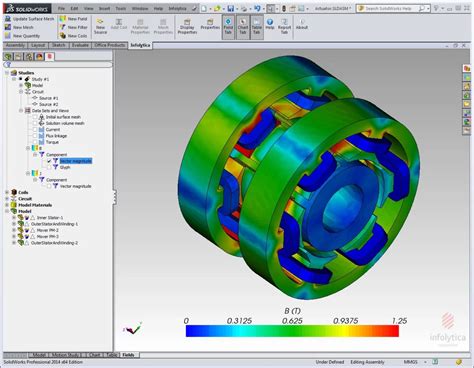This screenshot has width=474, height=368.
Task: Expand the Coils tree node
Action: [x=7, y=192]
